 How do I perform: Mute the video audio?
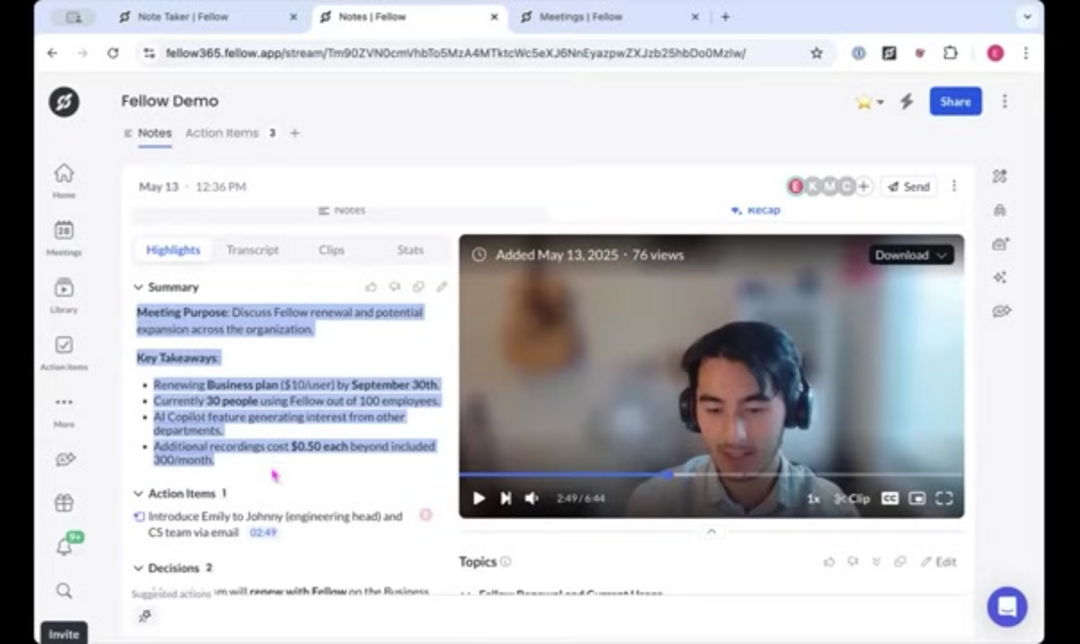pos(532,498)
